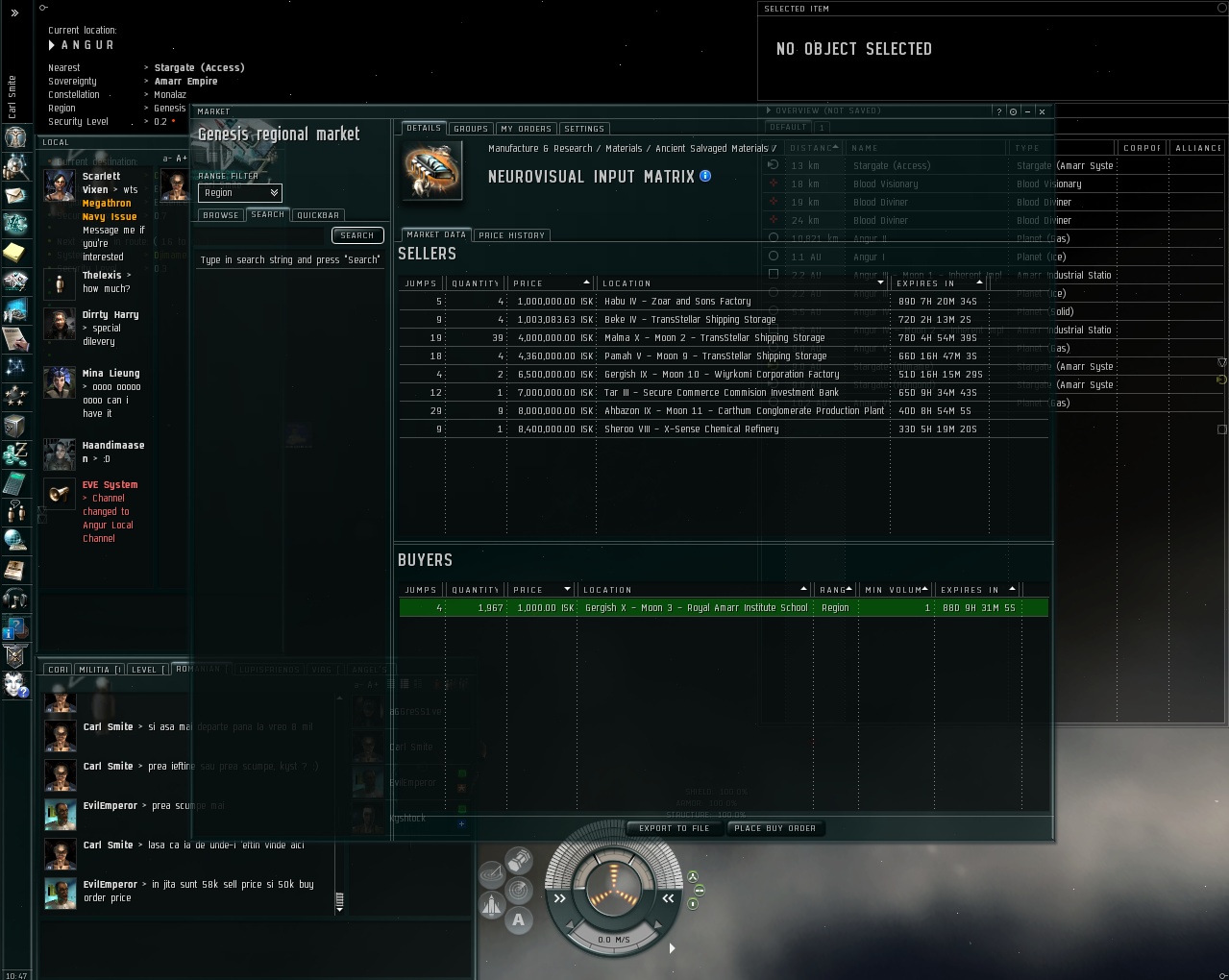Open the Default overview tab
This screenshot has height=980, width=1229.
pos(789,127)
